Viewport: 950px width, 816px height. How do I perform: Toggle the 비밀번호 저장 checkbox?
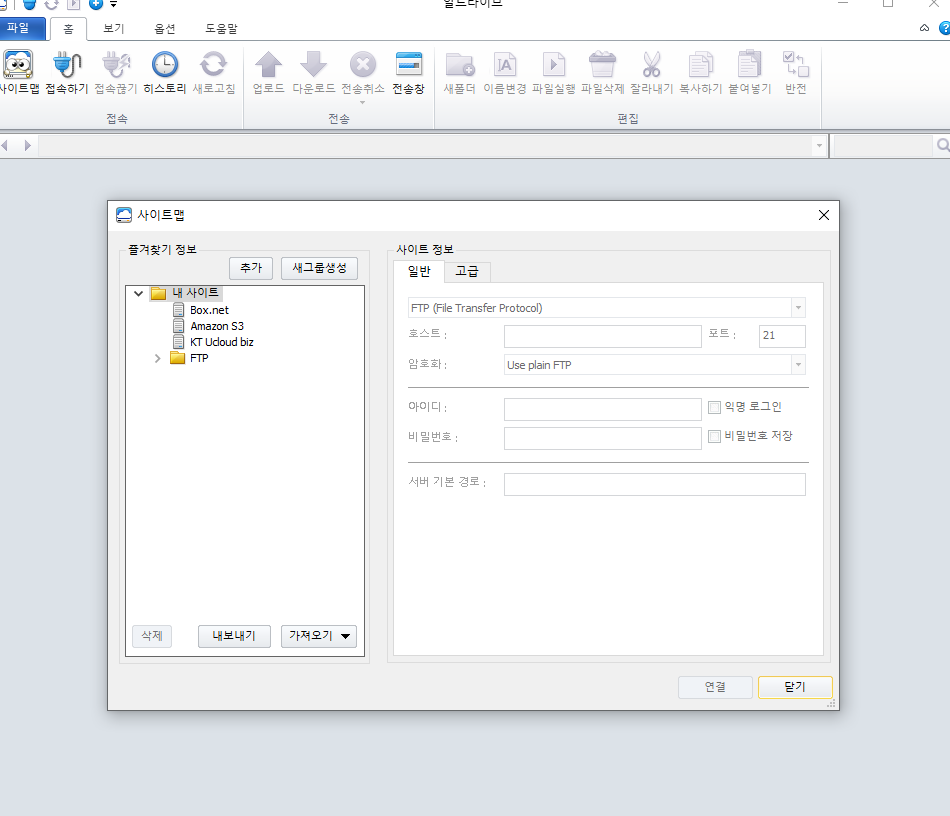point(714,436)
